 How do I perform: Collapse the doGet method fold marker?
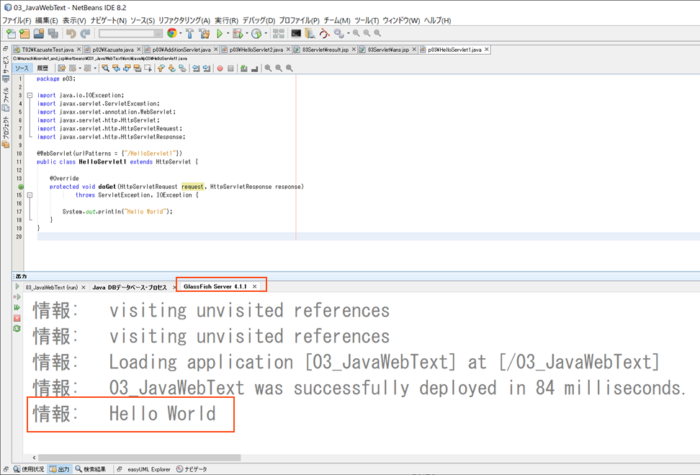(29, 195)
